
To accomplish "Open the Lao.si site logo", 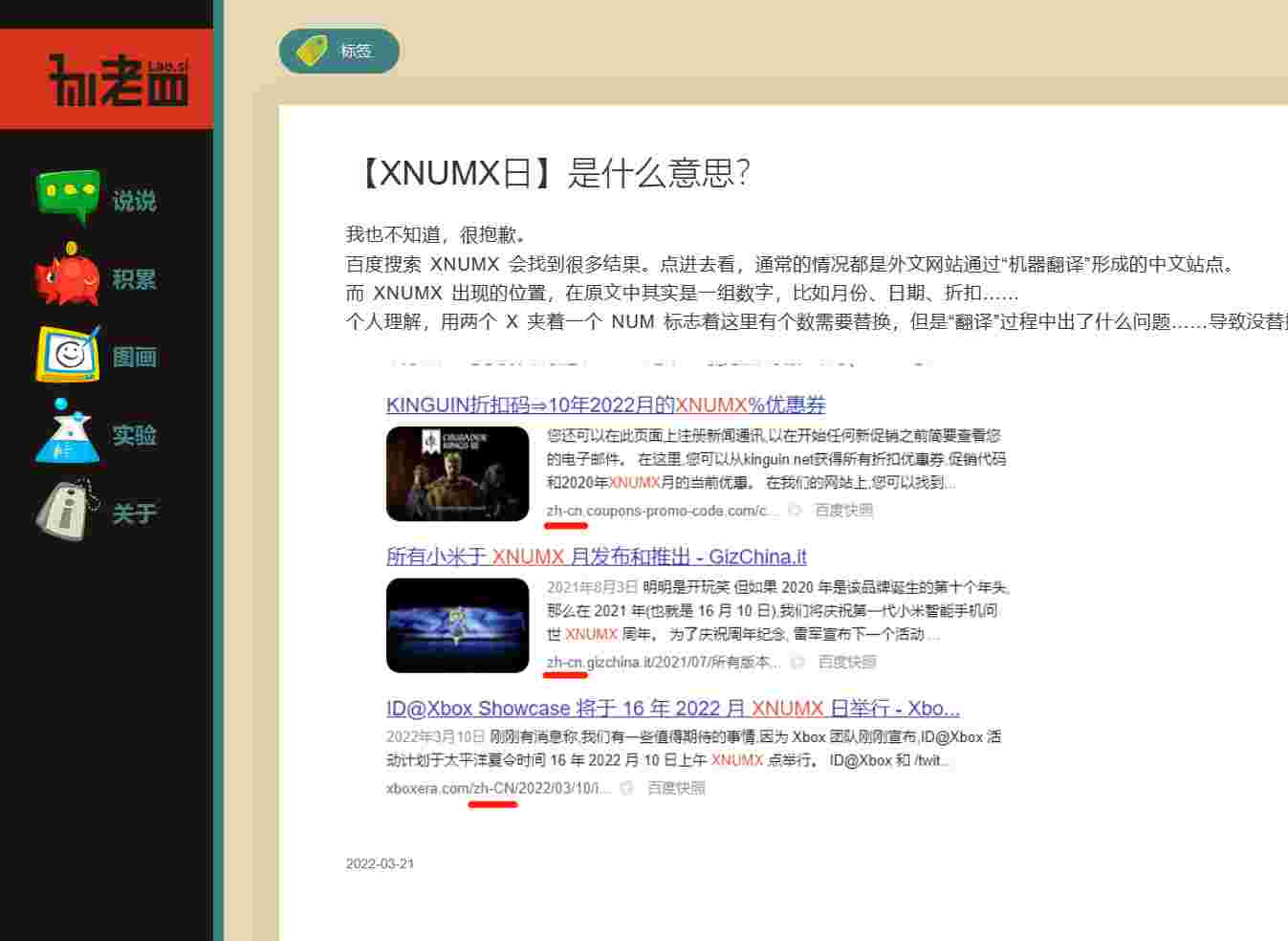I will 119,80.
